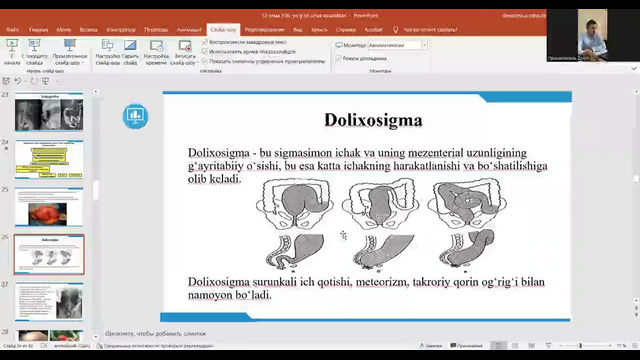Image resolution: width=640 pixels, height=360 pixels.
Task: Click the Undo arrow icon
Action: [18, 81]
